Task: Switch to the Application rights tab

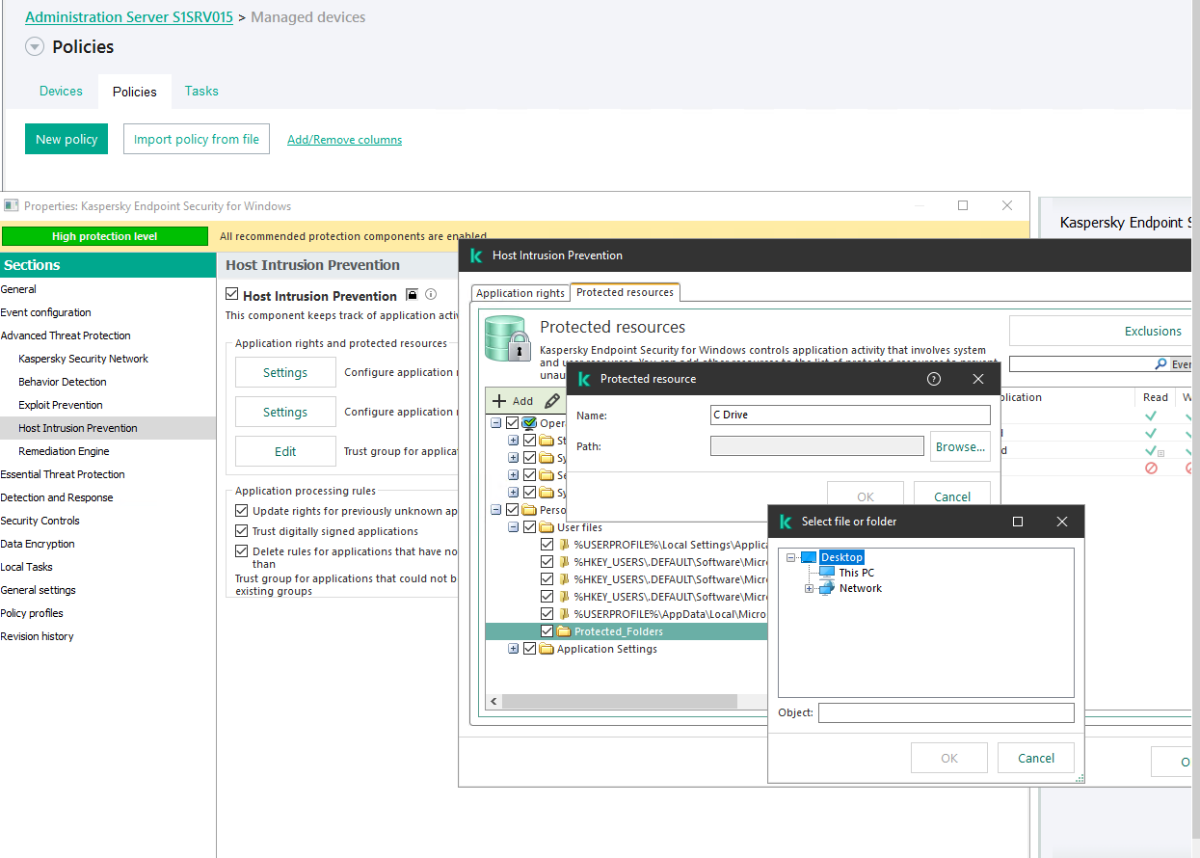Action: [520, 293]
